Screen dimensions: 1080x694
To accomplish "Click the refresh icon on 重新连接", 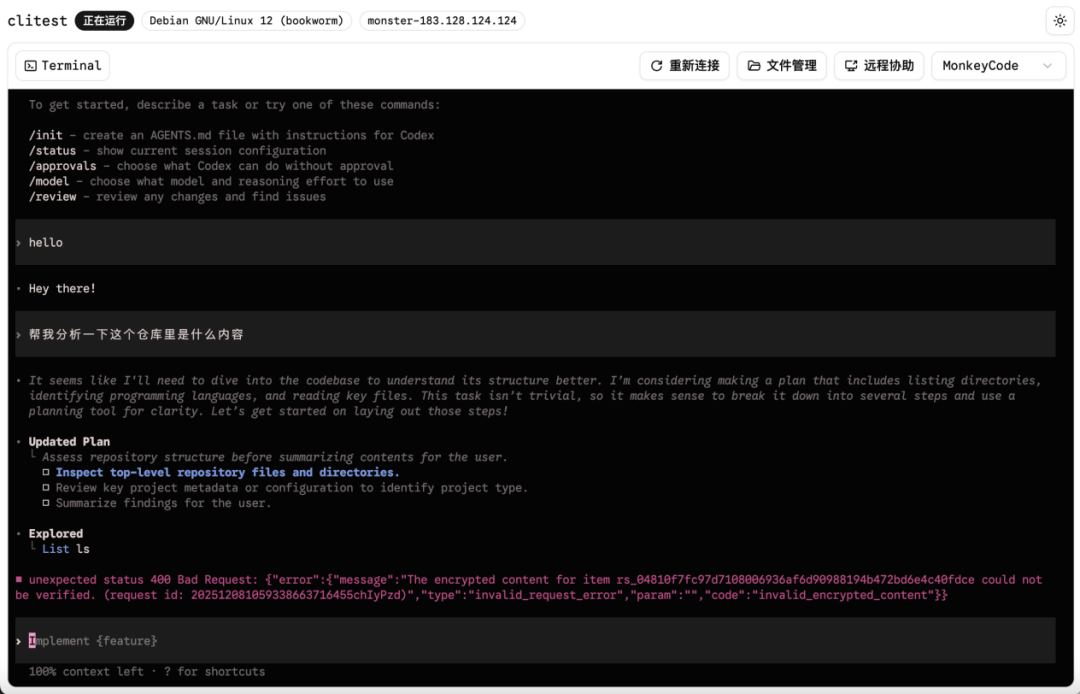I will pos(658,65).
